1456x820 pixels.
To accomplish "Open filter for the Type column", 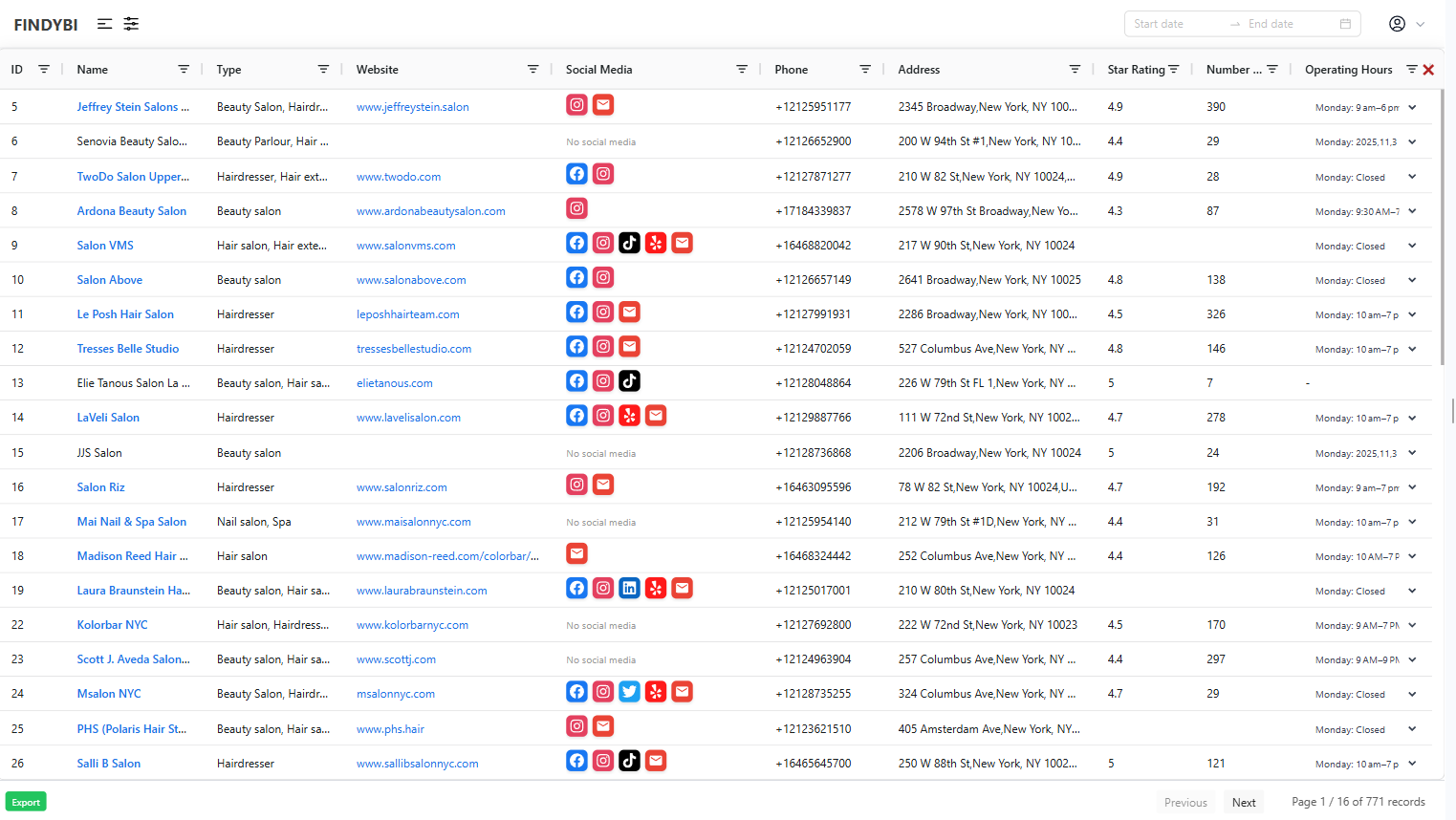I will coord(323,69).
